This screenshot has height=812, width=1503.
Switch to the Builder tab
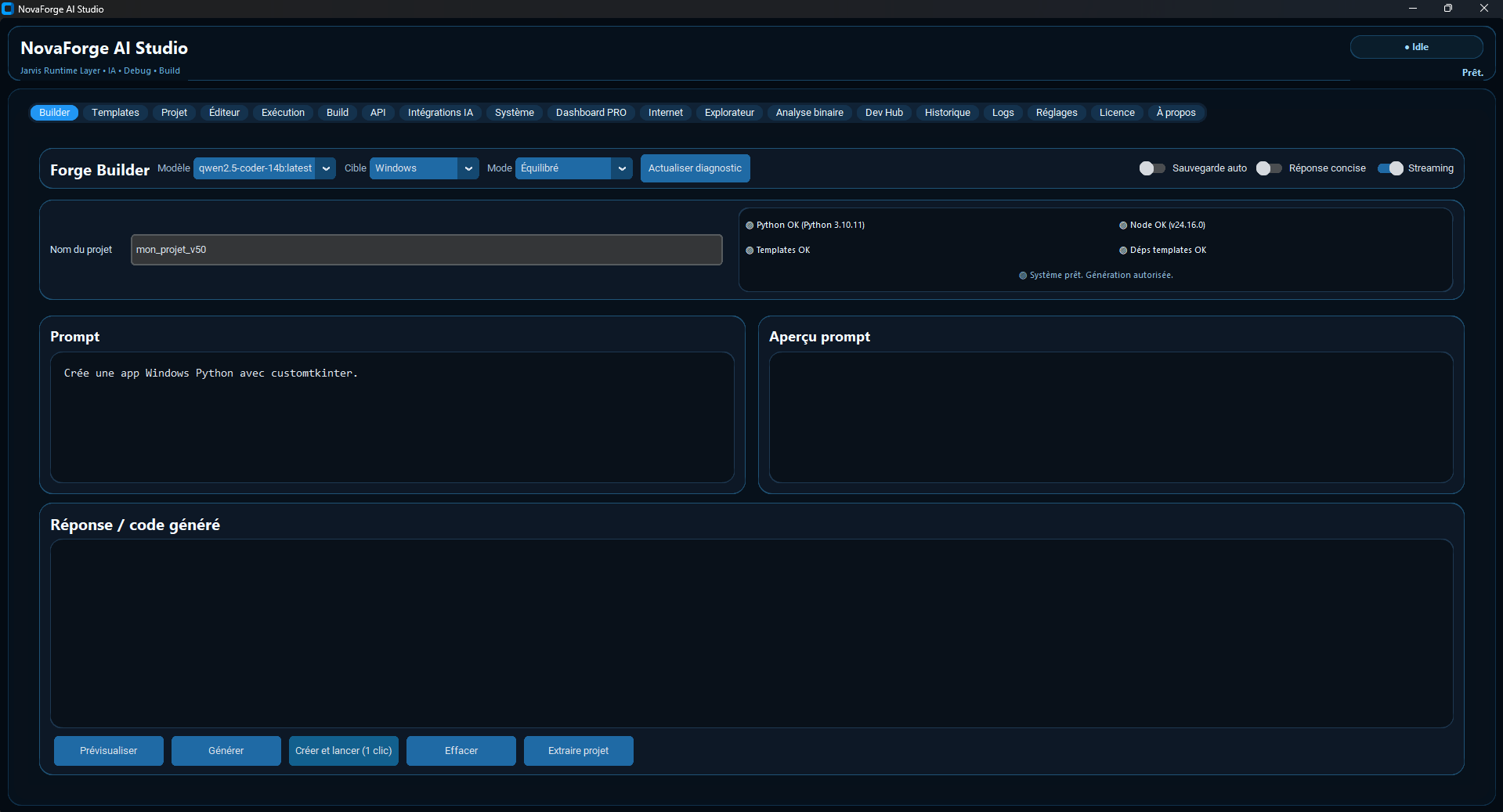(x=55, y=113)
